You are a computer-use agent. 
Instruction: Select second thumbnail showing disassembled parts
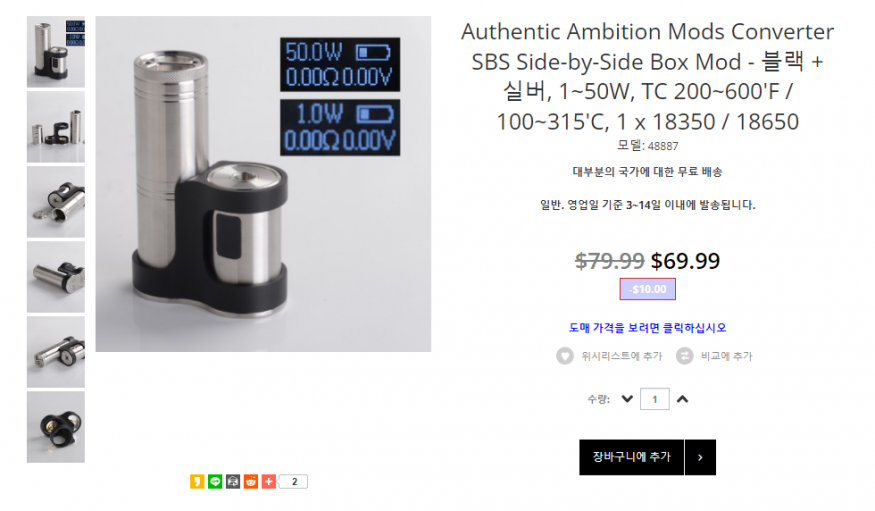click(56, 127)
